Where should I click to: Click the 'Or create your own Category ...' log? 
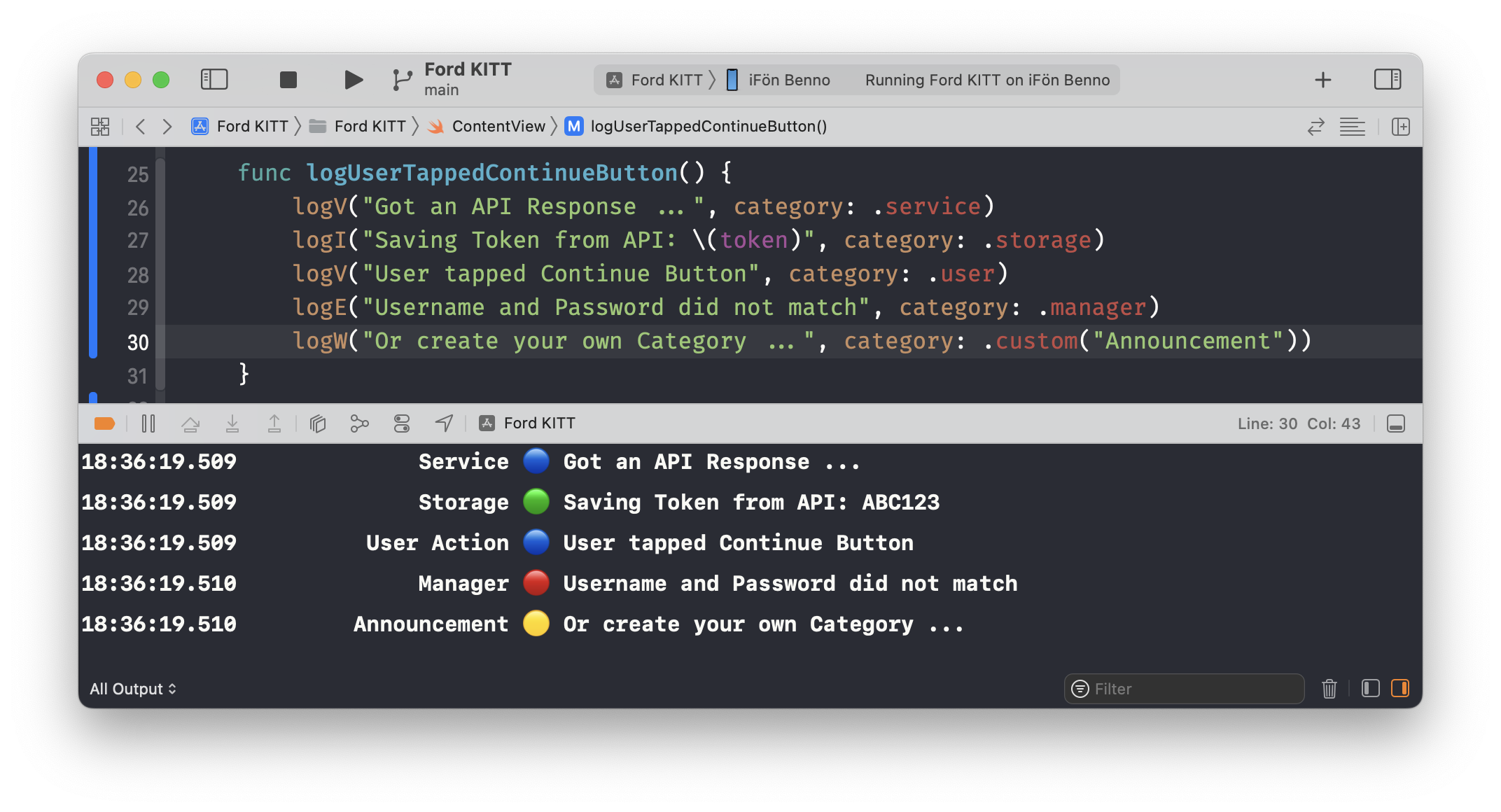(764, 624)
